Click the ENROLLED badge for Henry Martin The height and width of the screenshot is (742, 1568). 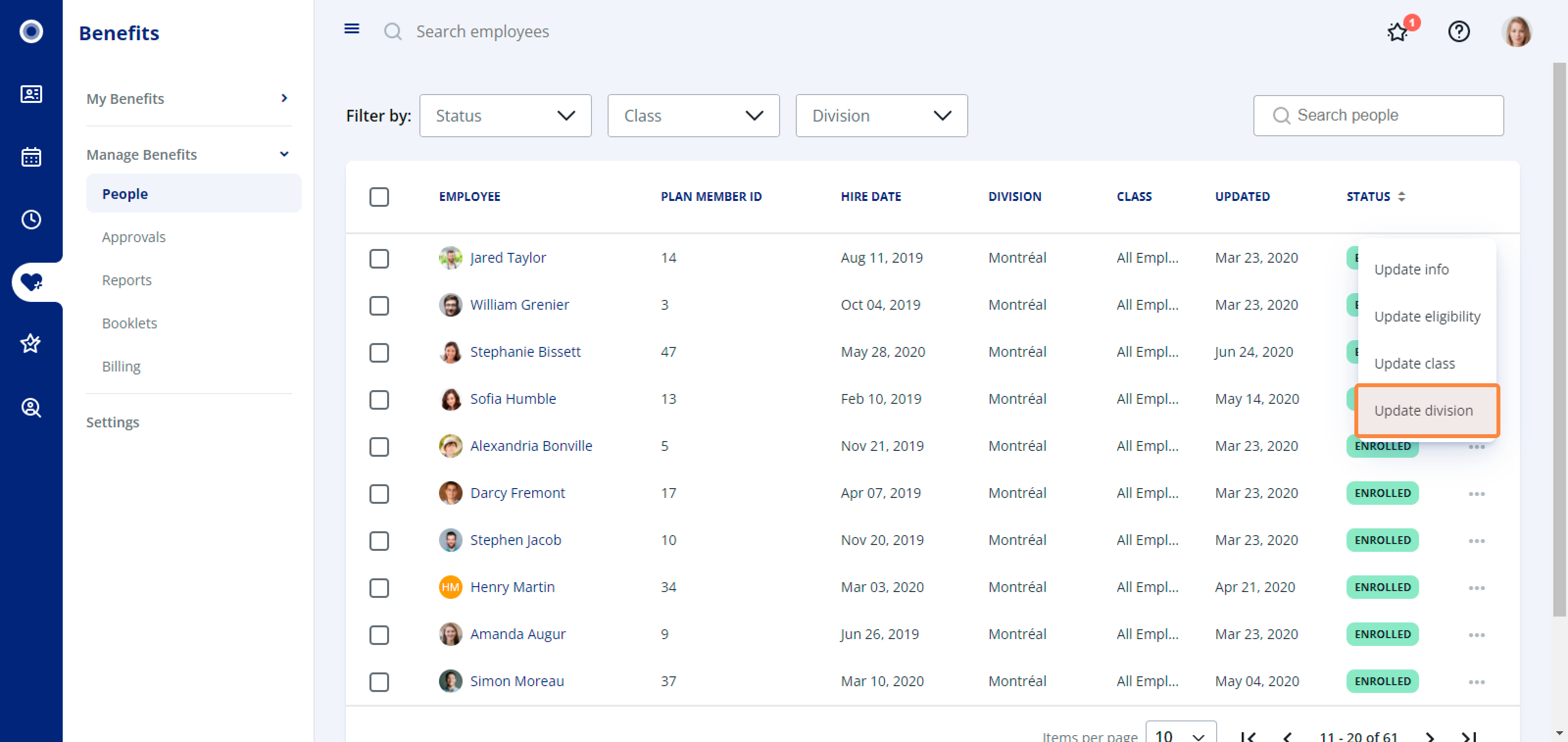click(x=1382, y=587)
